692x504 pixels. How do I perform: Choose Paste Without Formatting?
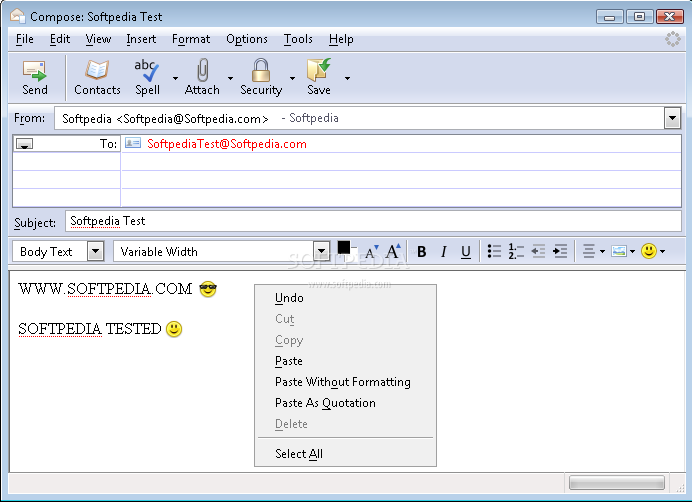345,382
